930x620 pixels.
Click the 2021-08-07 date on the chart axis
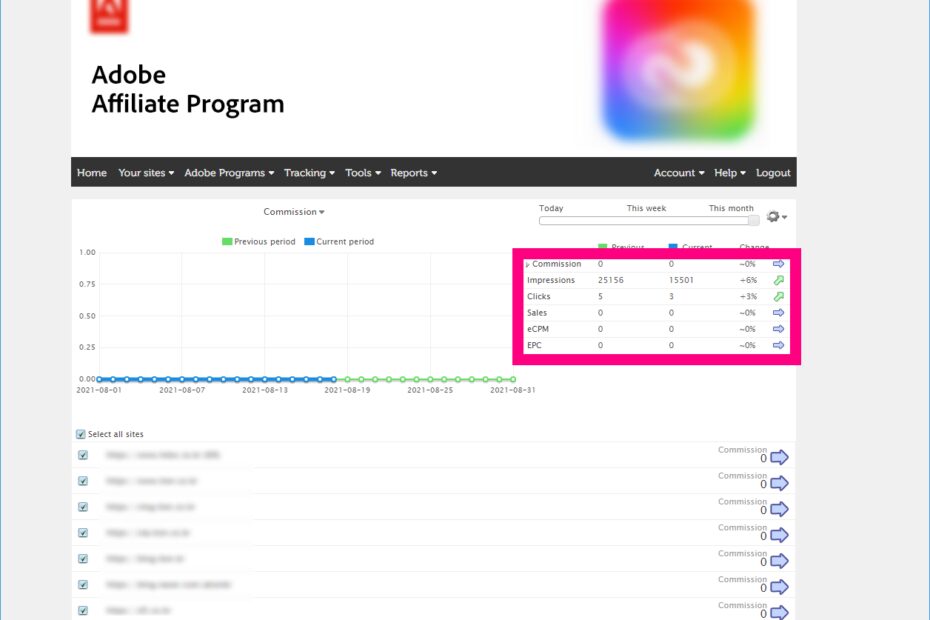182,390
